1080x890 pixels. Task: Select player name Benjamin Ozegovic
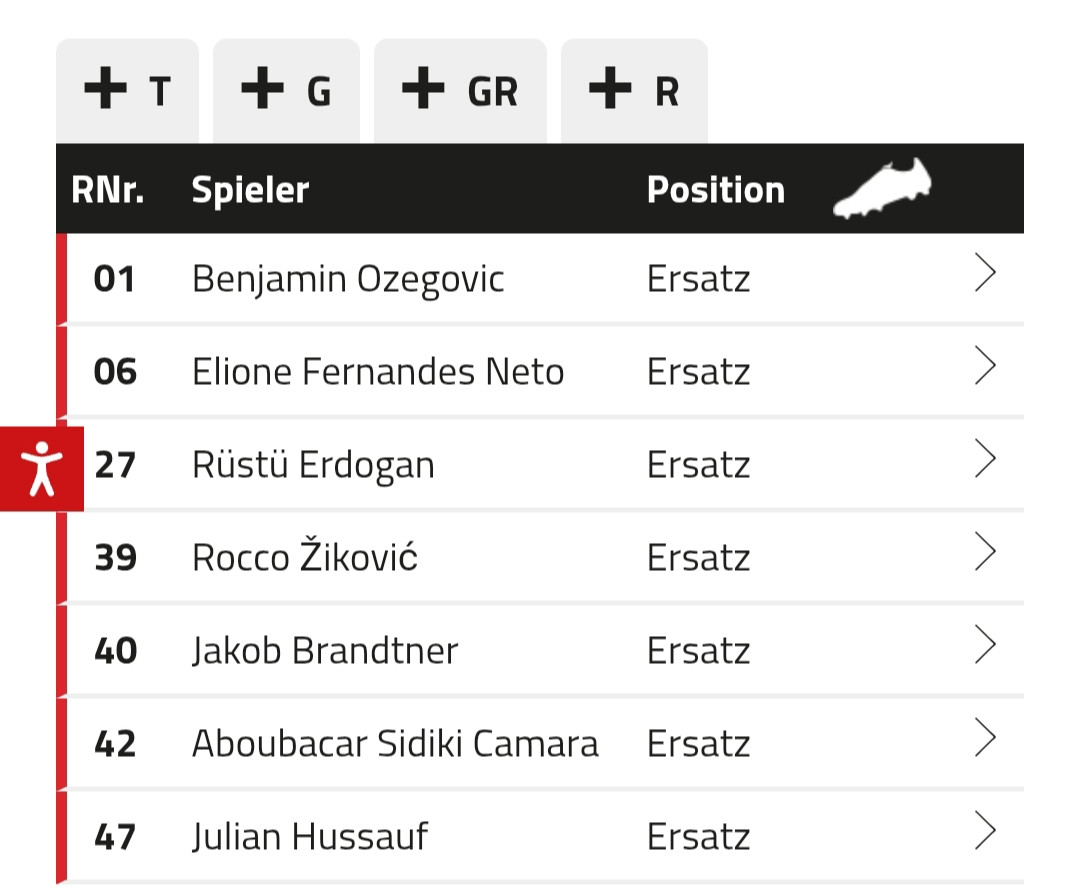pyautogui.click(x=348, y=279)
